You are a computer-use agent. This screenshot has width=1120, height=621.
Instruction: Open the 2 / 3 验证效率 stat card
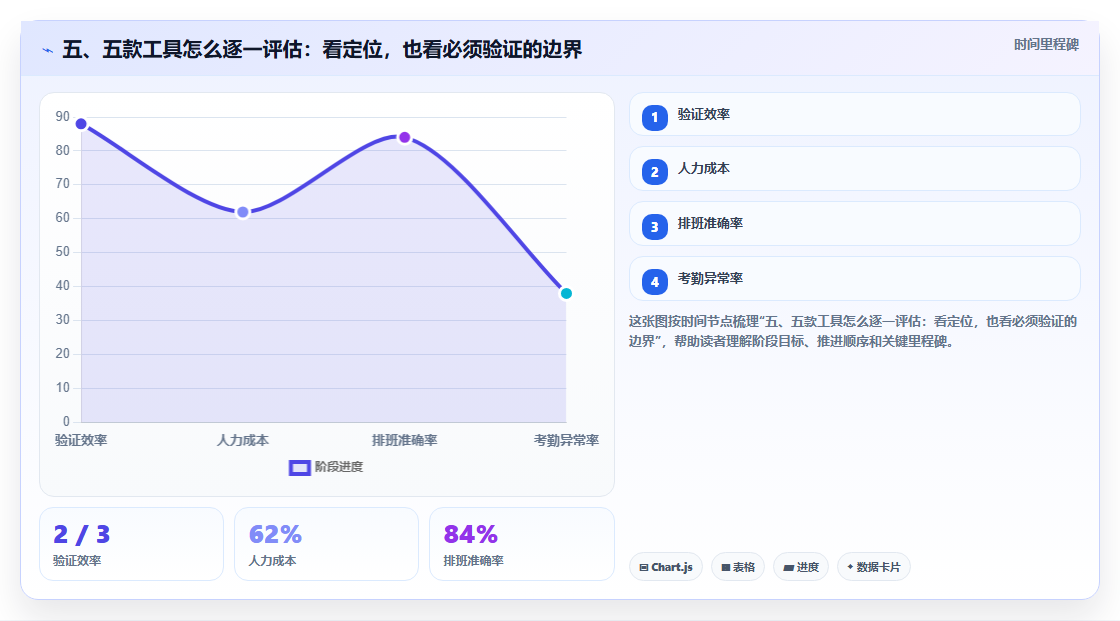pos(131,544)
